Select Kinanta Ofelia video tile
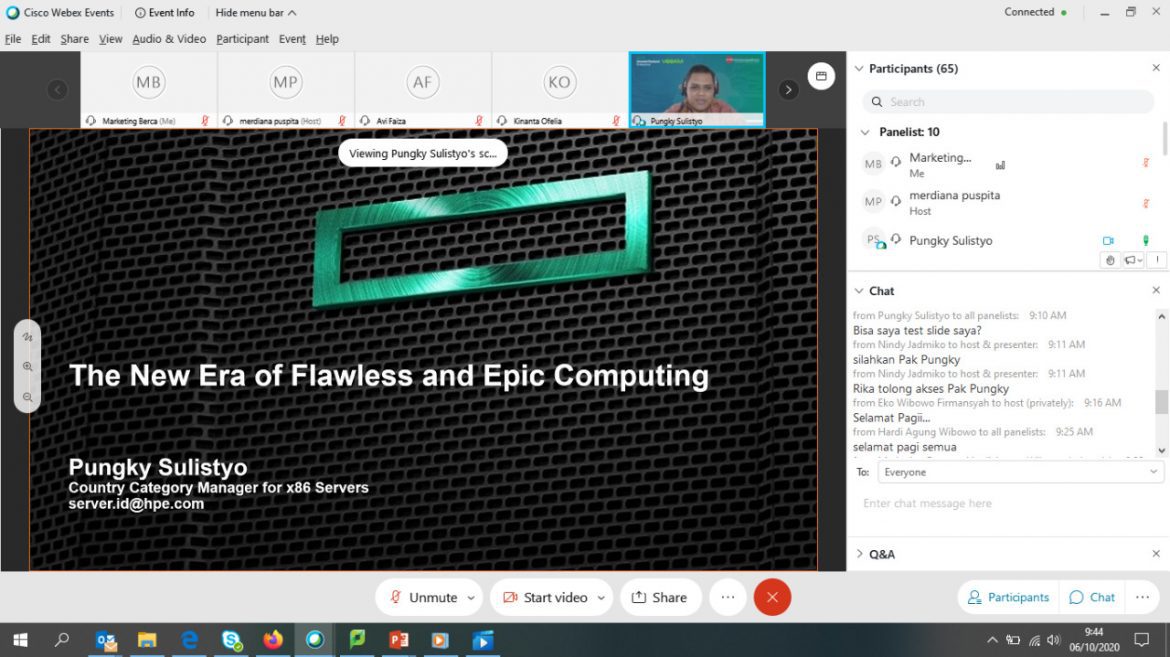 [560, 90]
